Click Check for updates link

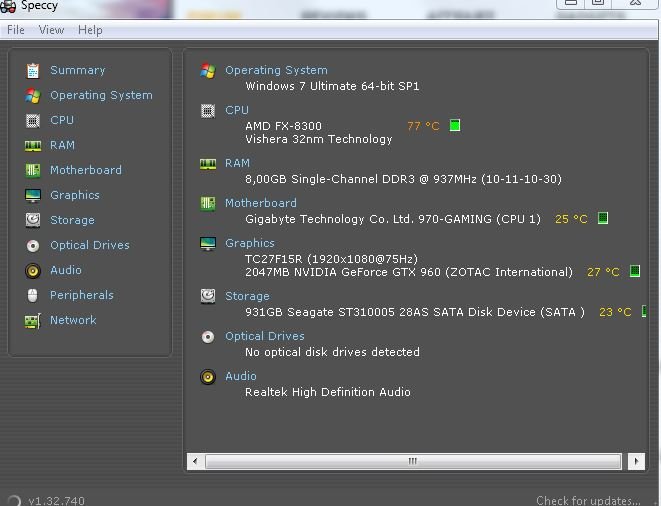588,501
